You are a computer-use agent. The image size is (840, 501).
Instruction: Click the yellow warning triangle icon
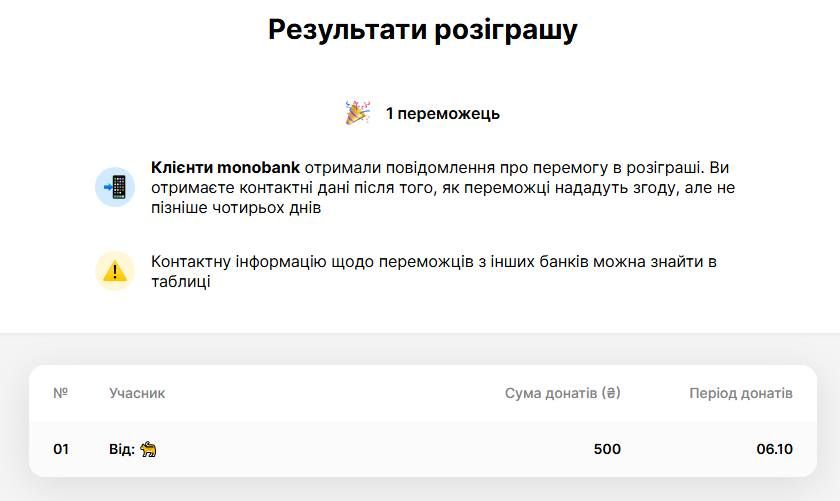point(115,271)
